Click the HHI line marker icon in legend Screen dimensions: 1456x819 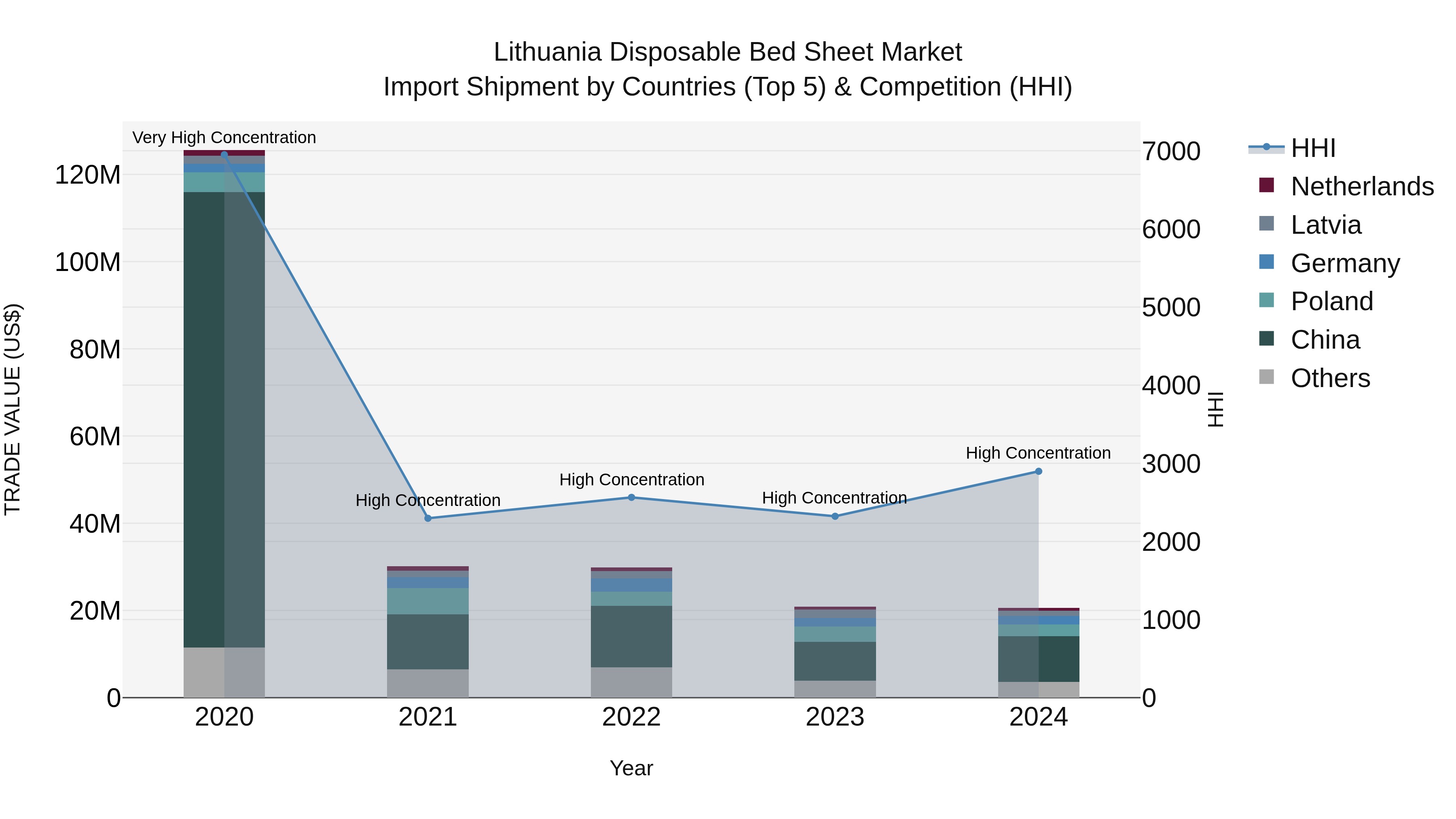(1267, 147)
